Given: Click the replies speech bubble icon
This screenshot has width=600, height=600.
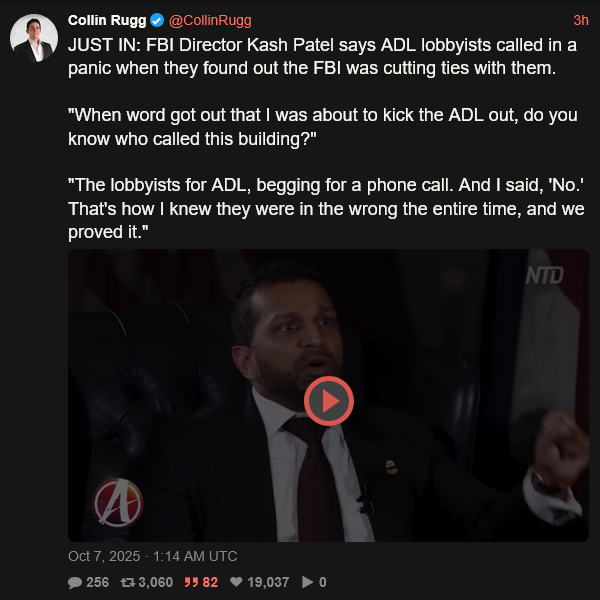Looking at the screenshot, I should click(x=75, y=582).
